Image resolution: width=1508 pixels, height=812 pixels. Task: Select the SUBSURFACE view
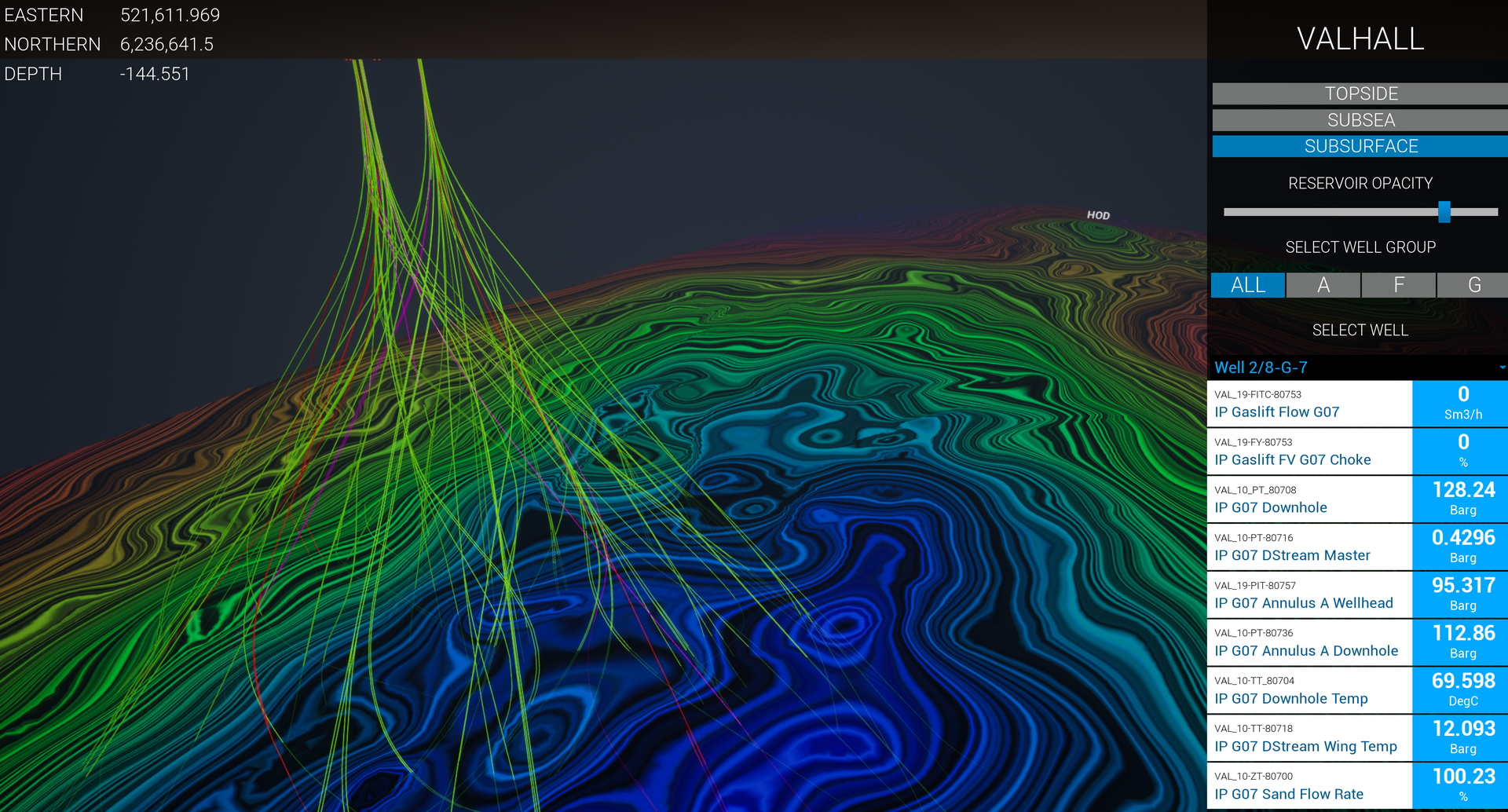coord(1360,146)
